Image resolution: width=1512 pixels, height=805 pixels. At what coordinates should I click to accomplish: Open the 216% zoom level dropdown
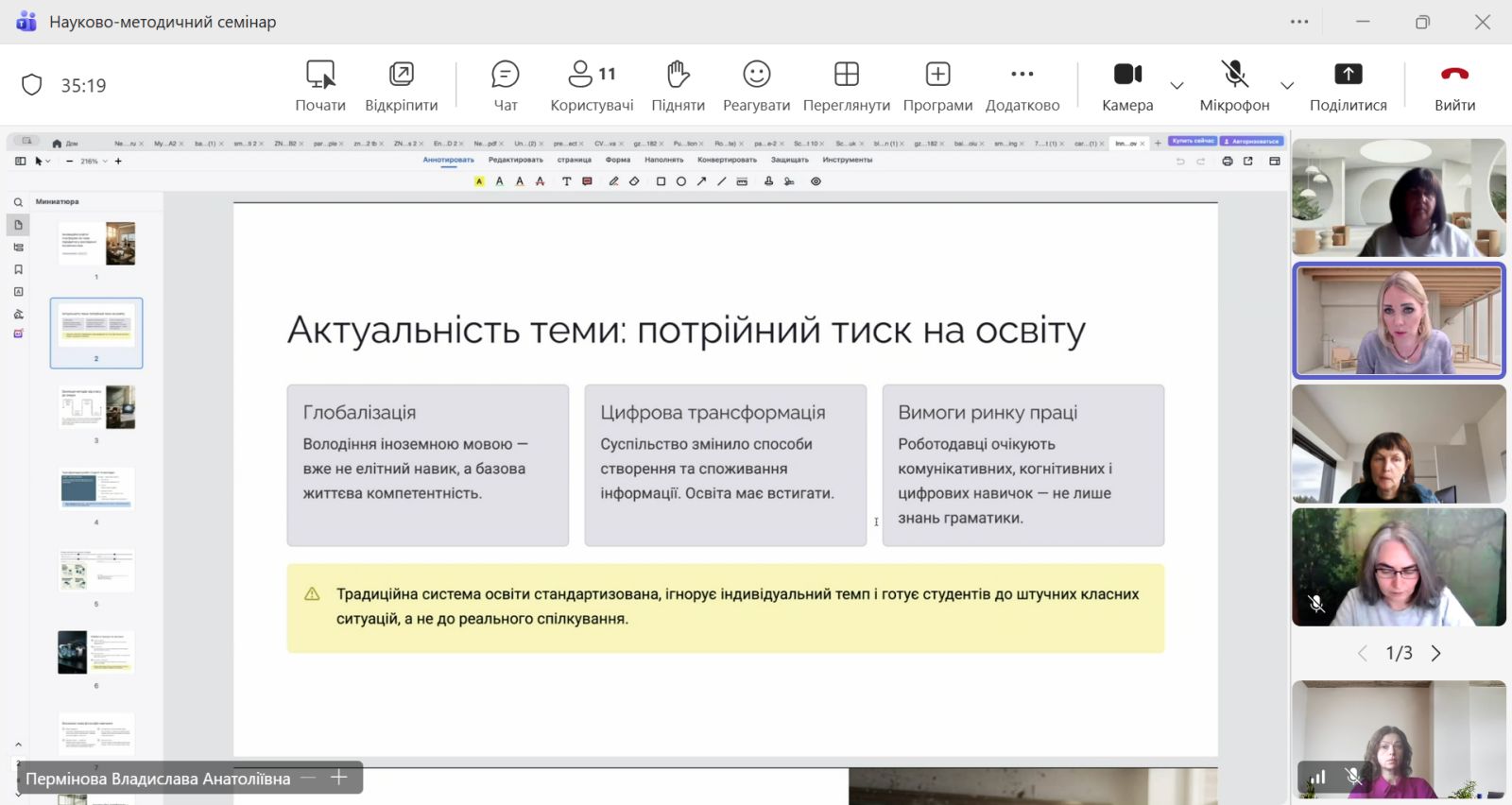[x=94, y=162]
